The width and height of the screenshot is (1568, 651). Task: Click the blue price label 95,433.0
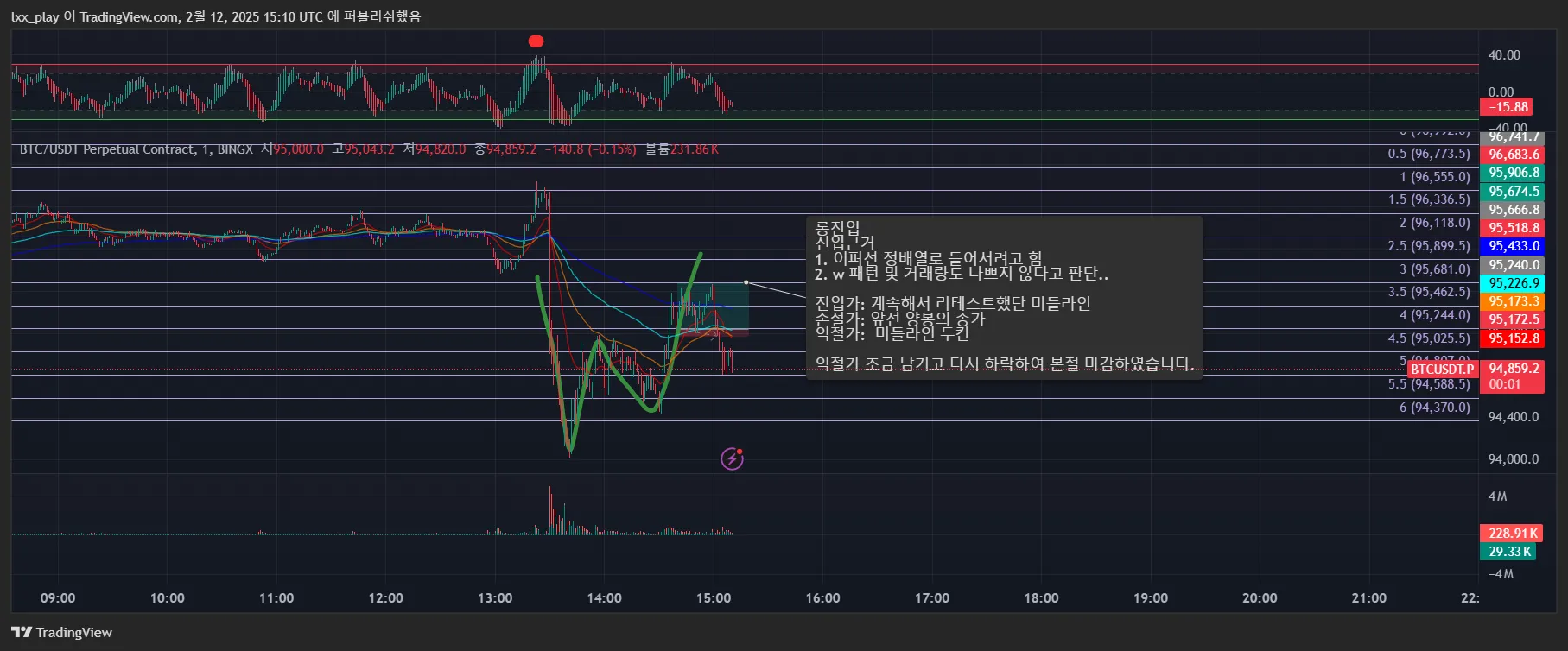tap(1514, 246)
